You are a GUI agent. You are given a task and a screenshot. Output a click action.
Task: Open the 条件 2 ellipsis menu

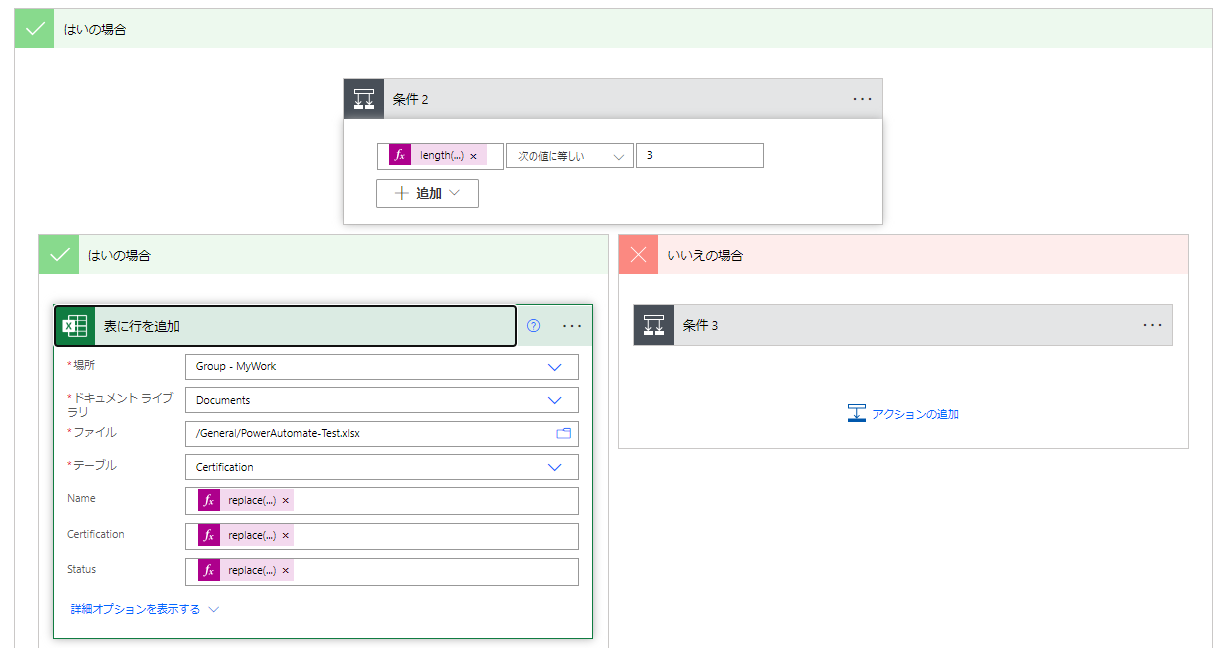coord(862,99)
